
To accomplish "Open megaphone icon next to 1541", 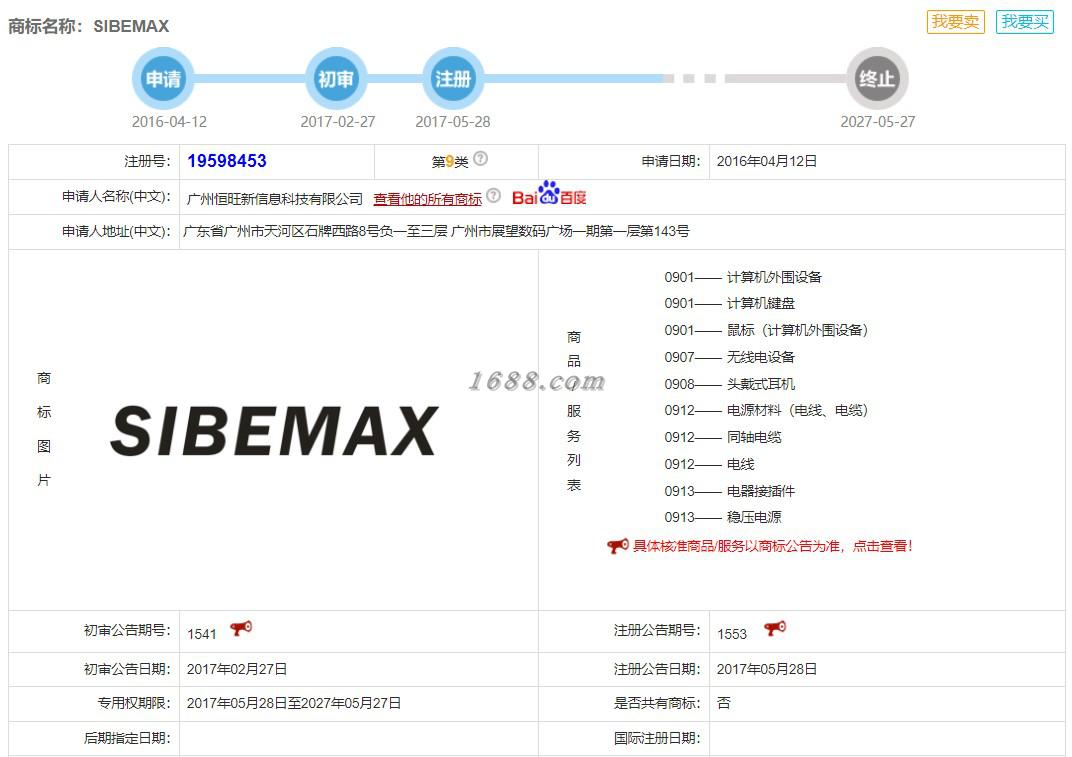I will [x=241, y=628].
